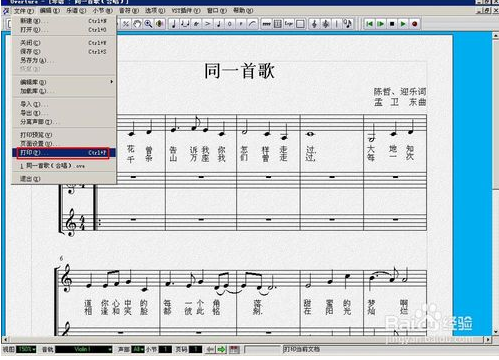
Task: Click the red page view icon in status bar
Action: (234, 350)
